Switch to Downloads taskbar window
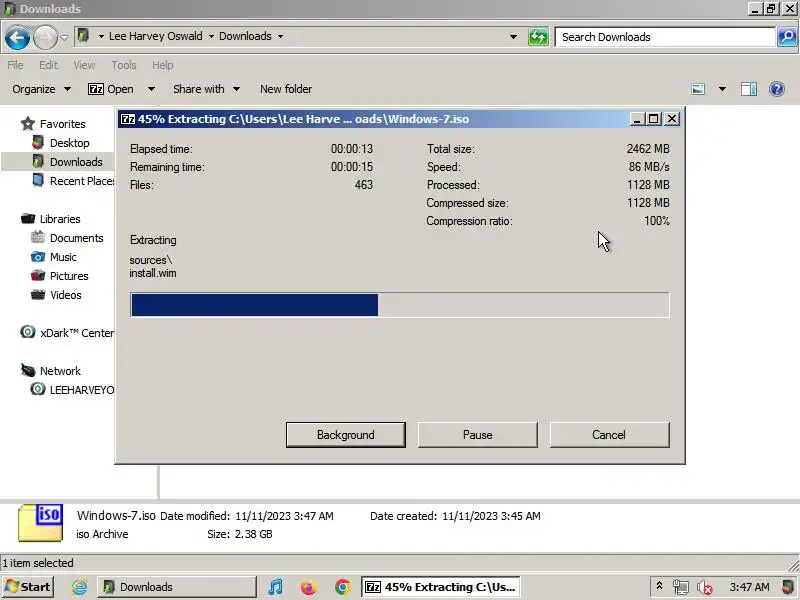Viewport: 800px width, 600px height. pyautogui.click(x=177, y=587)
